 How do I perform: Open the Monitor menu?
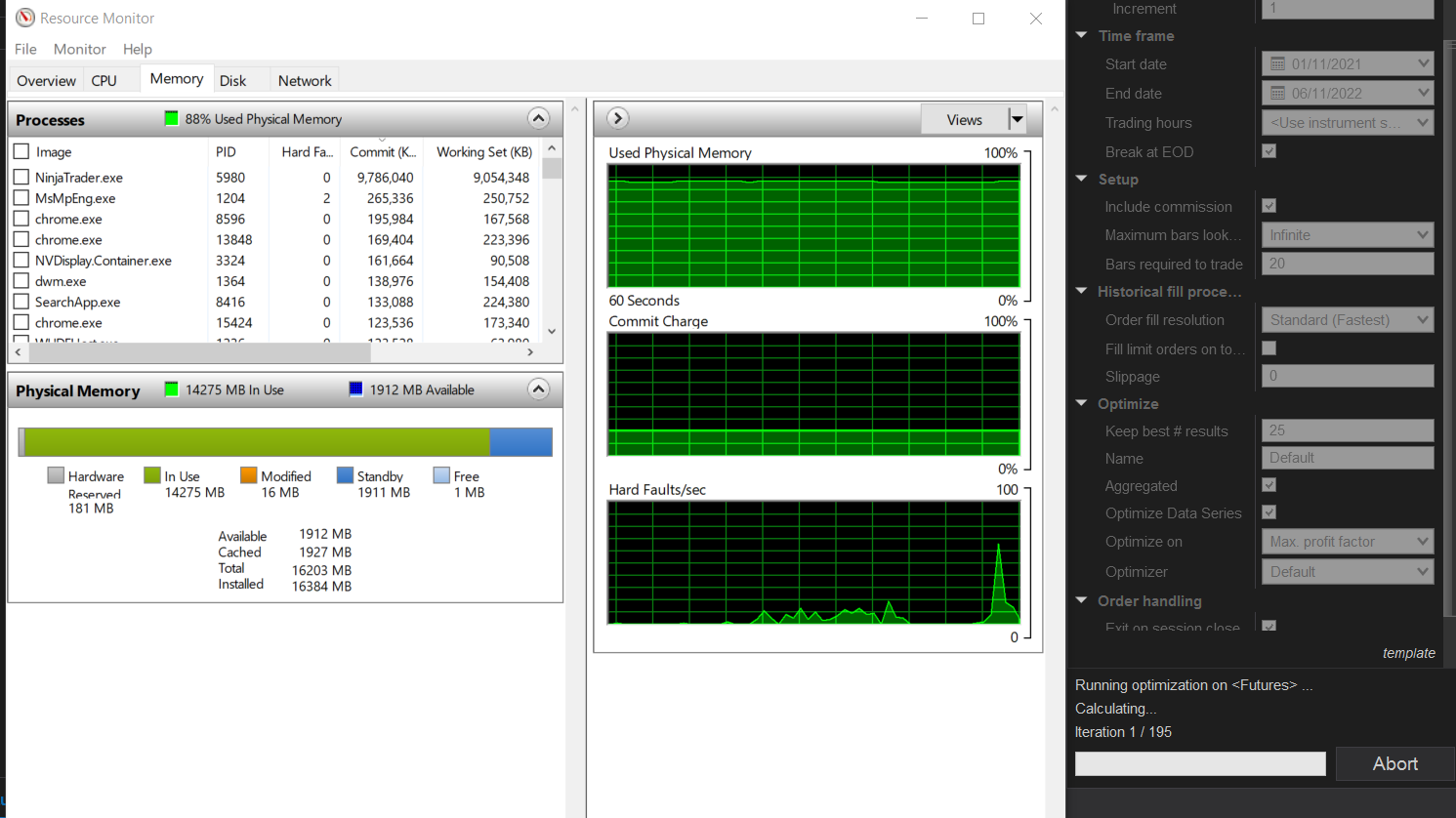click(x=80, y=49)
